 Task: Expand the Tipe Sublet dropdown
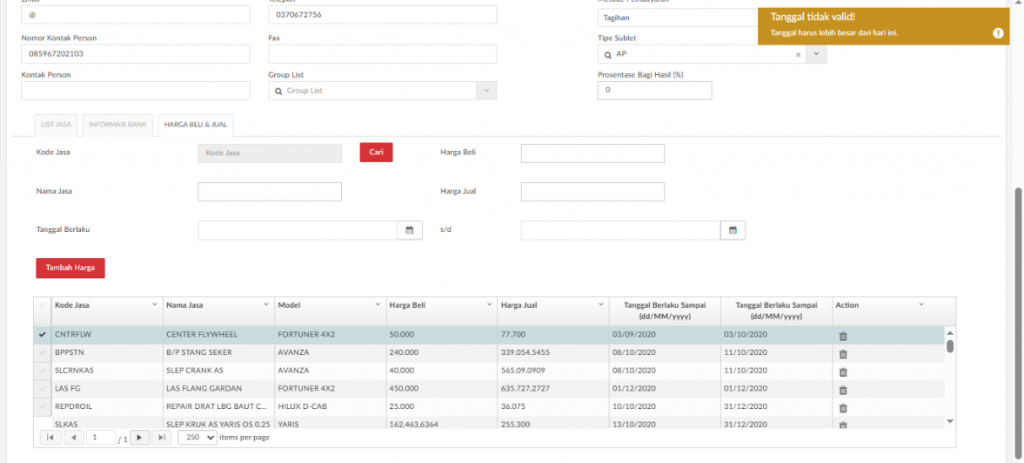pos(816,54)
